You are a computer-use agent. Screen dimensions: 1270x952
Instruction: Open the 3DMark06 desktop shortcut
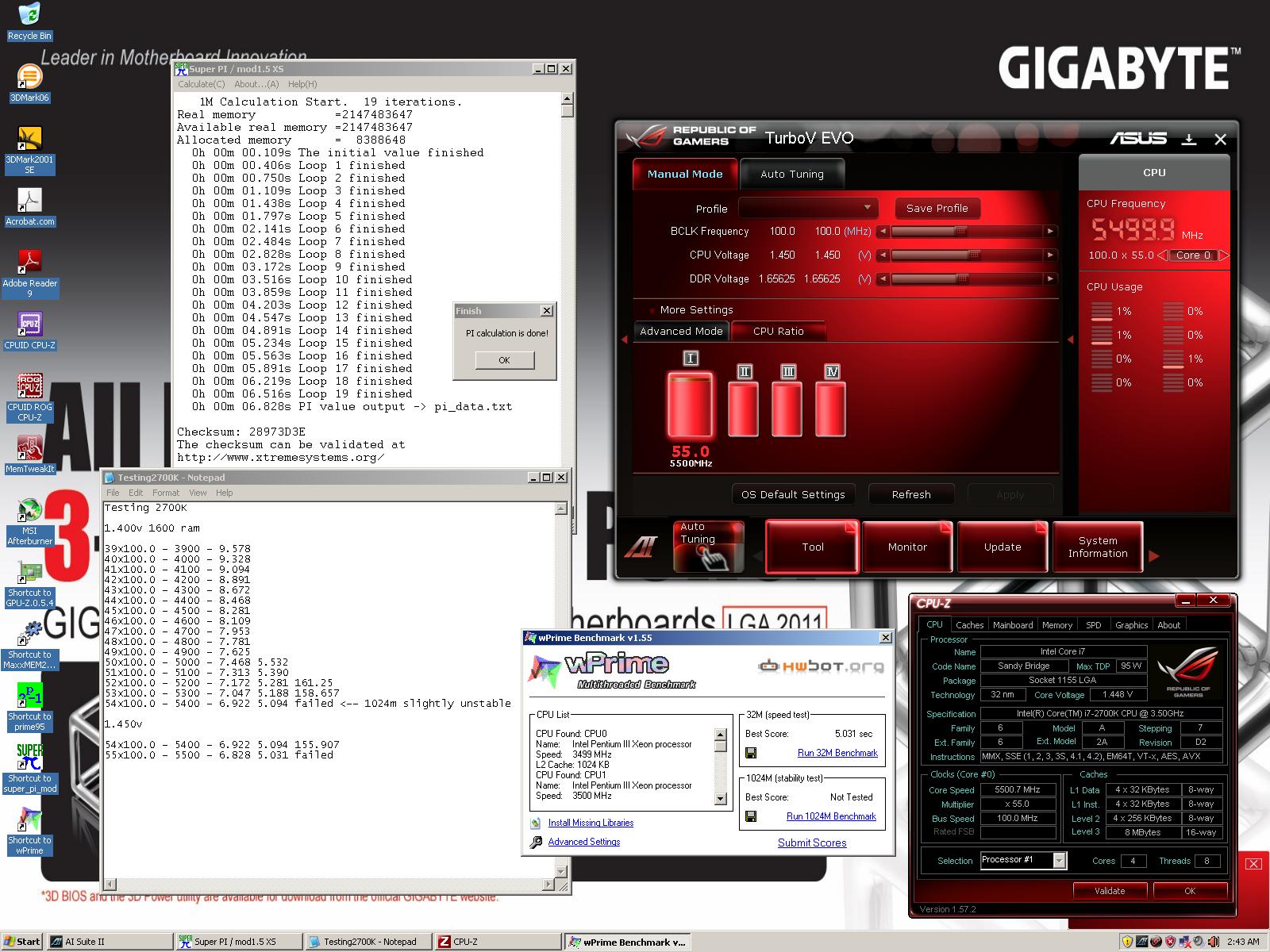(29, 83)
